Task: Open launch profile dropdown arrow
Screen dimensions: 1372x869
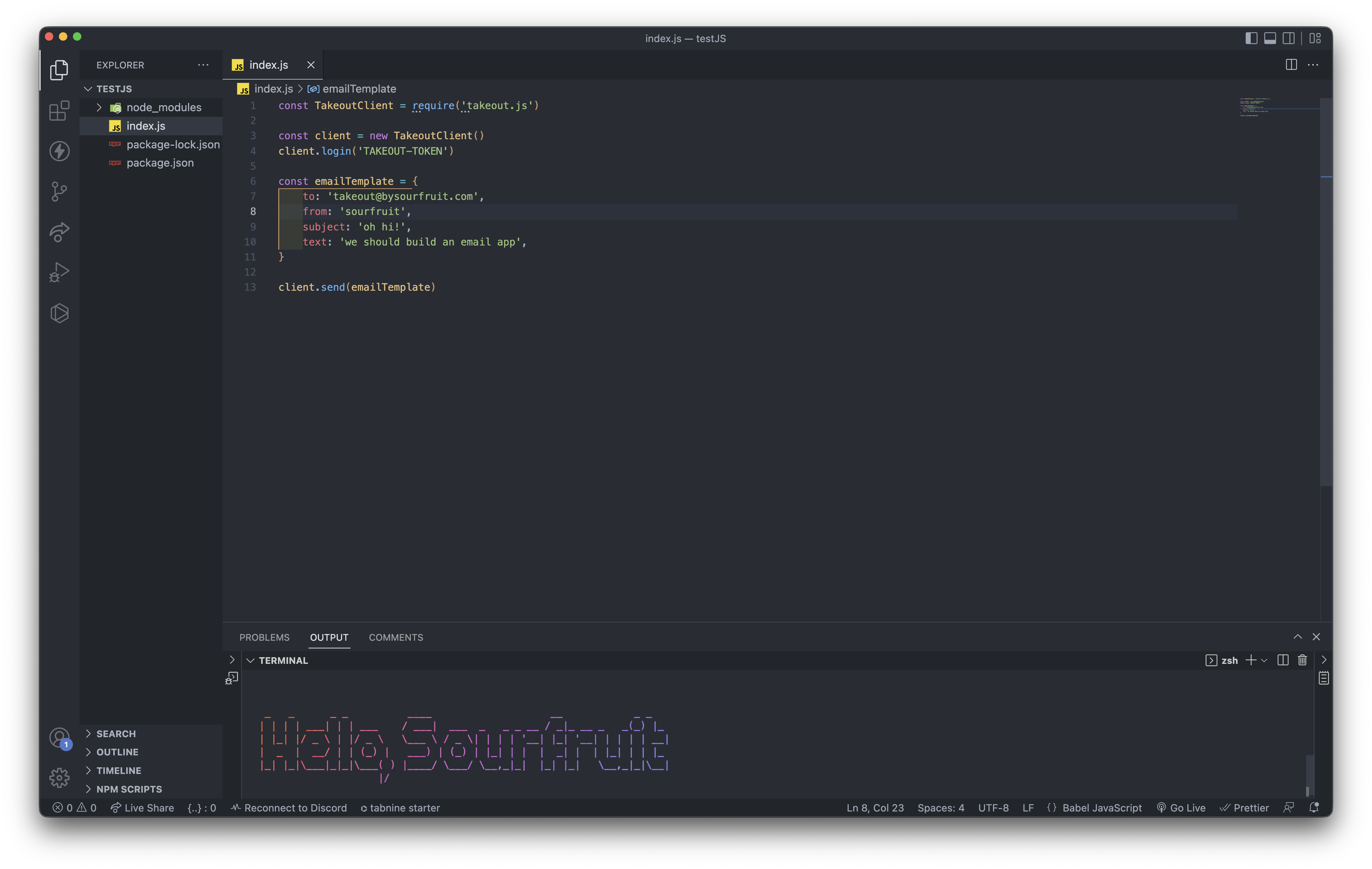Action: [1264, 660]
